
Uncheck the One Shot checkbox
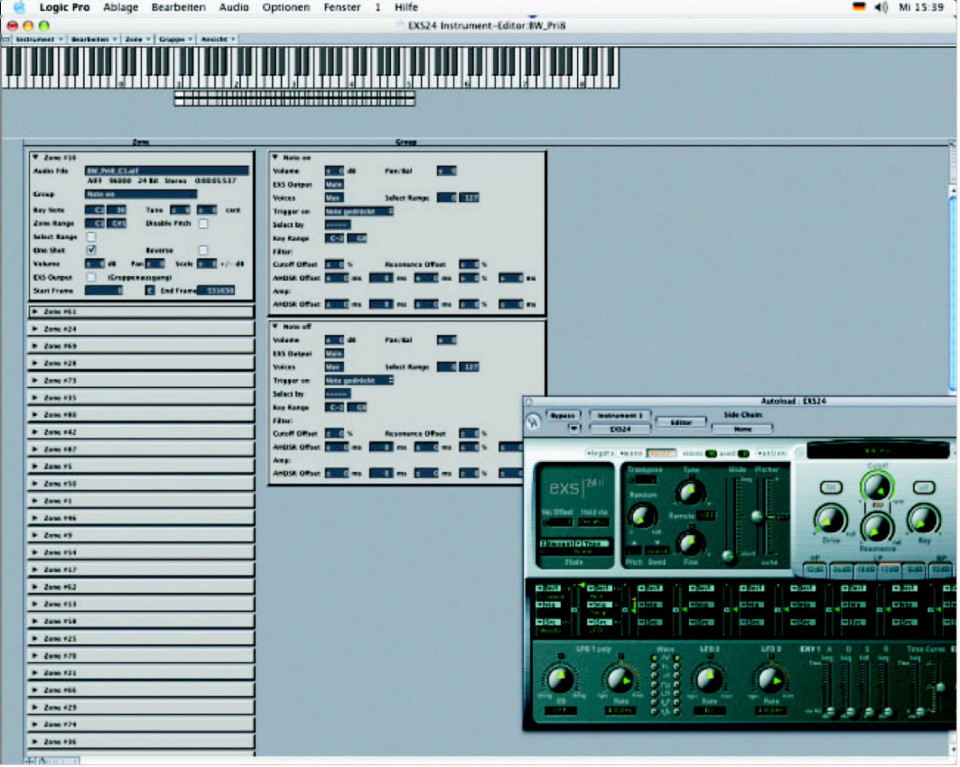[x=91, y=250]
